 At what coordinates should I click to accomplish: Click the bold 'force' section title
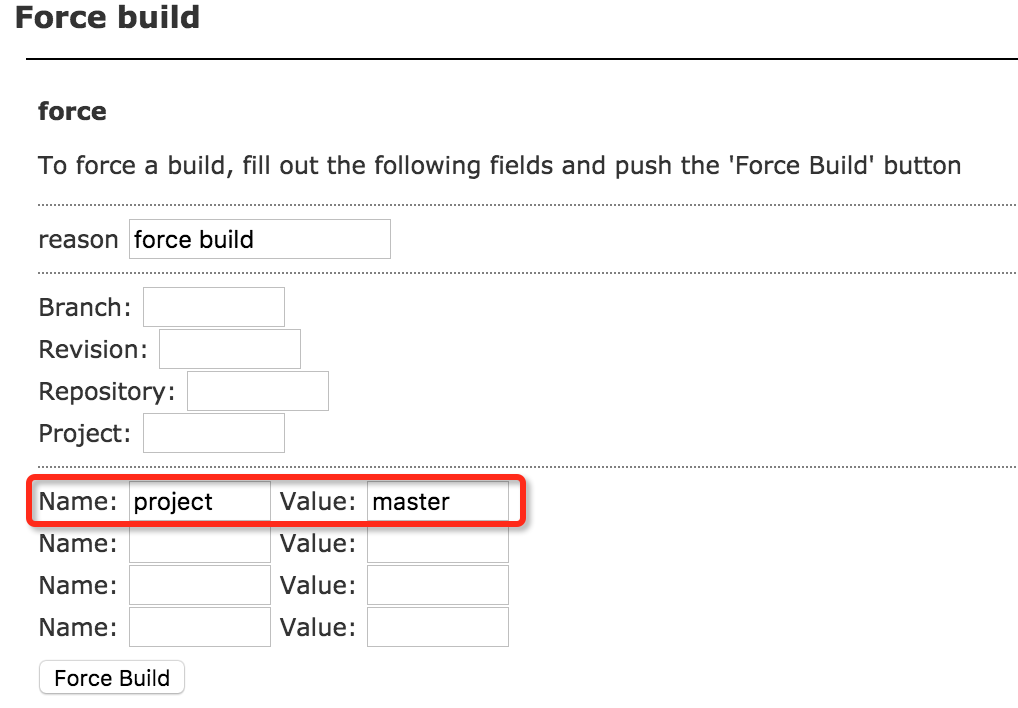(72, 111)
